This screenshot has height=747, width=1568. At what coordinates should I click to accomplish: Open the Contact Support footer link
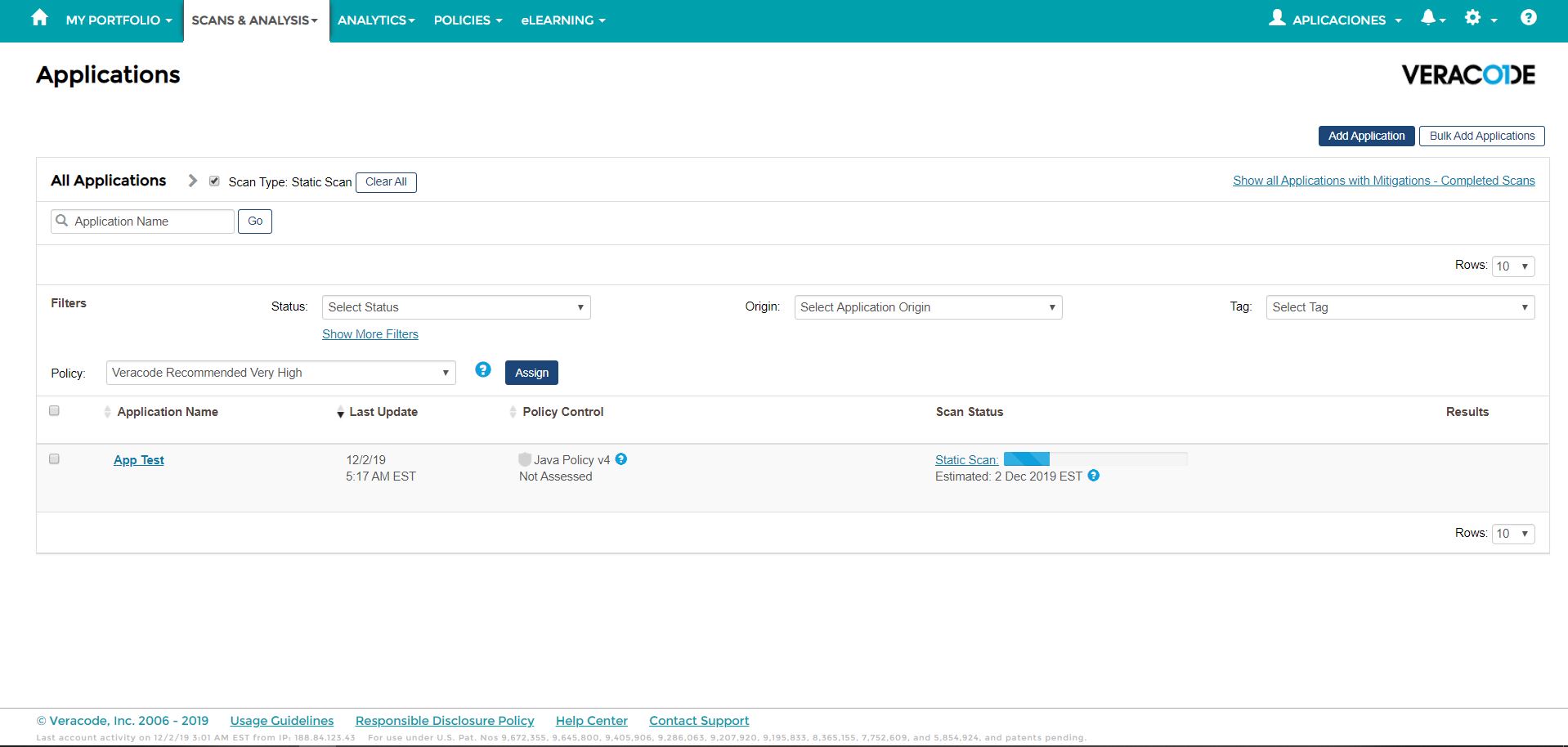point(699,721)
